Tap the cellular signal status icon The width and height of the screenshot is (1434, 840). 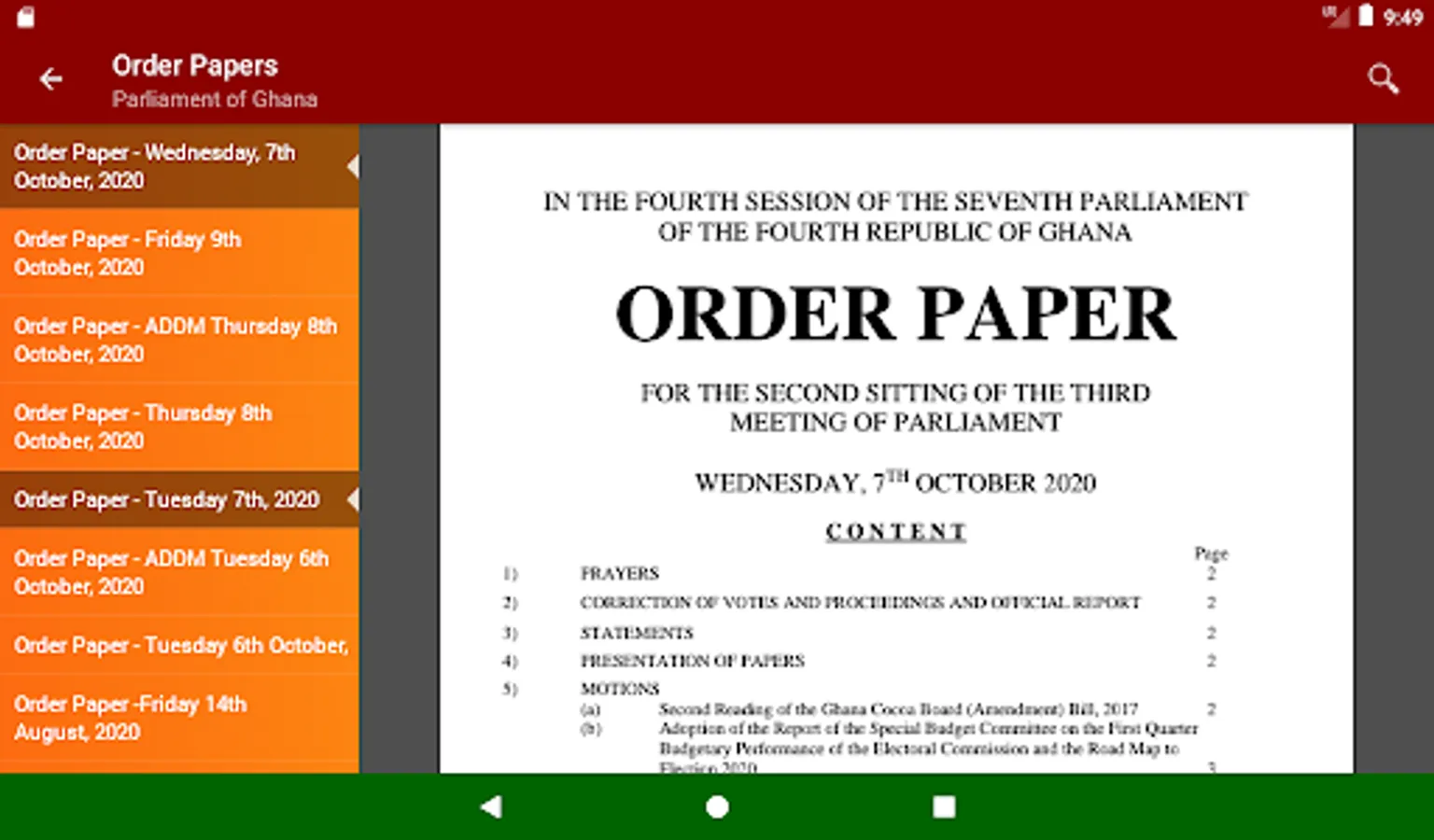[x=1336, y=16]
